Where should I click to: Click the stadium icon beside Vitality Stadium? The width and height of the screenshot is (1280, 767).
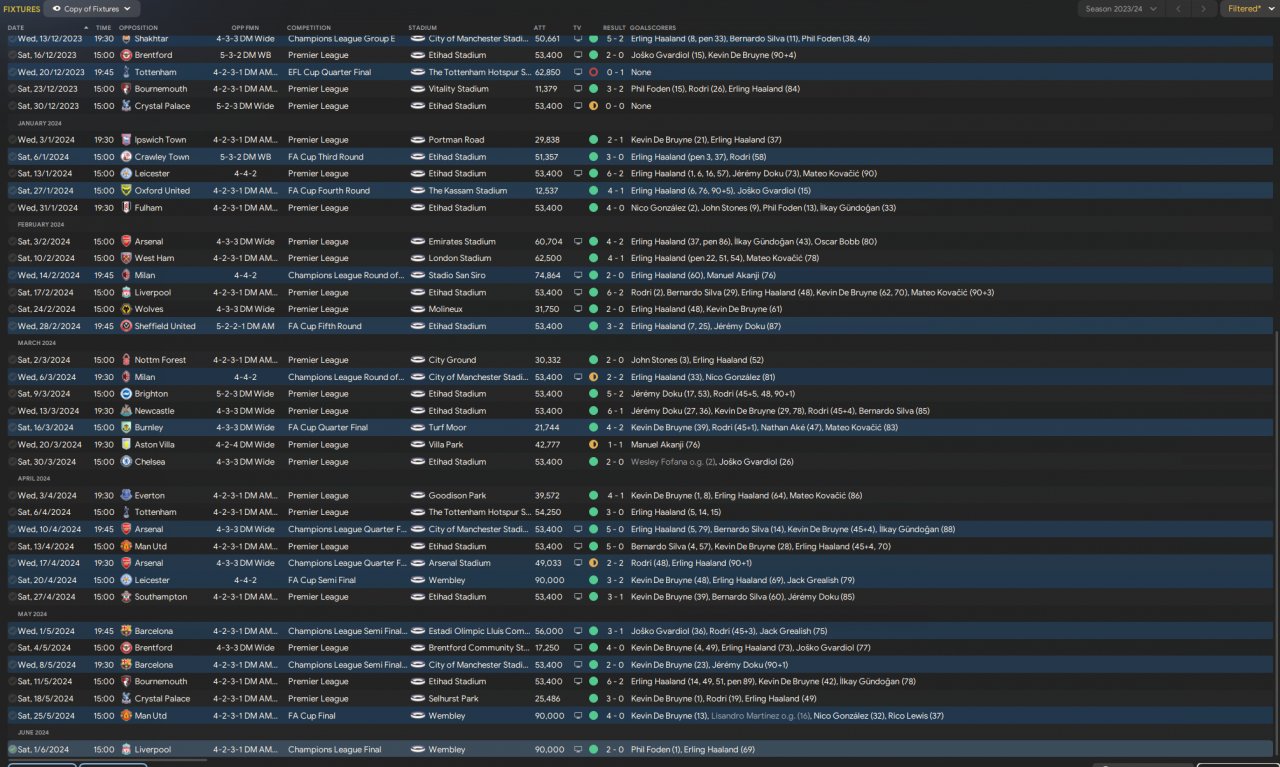point(418,89)
